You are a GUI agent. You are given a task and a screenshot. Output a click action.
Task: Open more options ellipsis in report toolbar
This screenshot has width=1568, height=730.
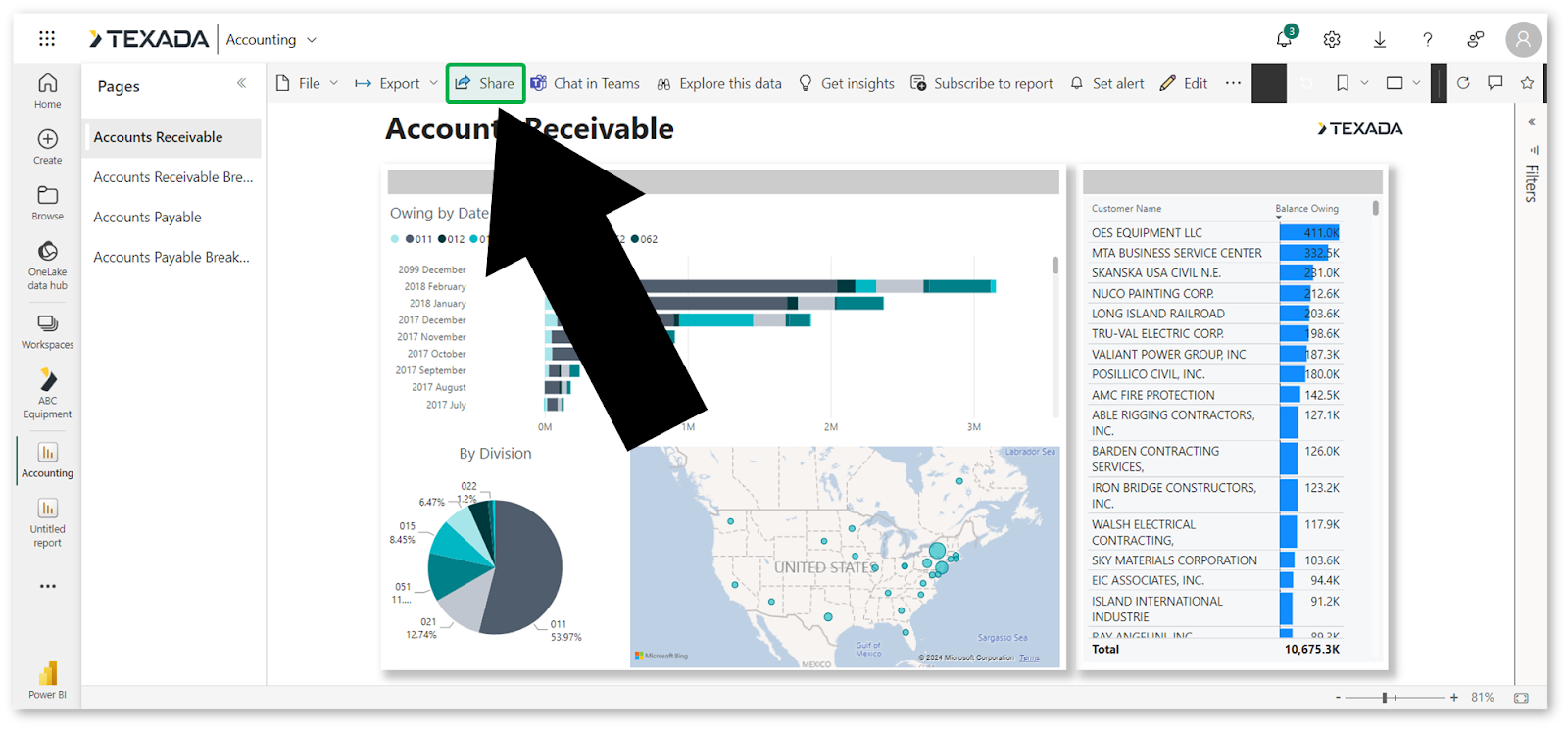tap(1233, 83)
